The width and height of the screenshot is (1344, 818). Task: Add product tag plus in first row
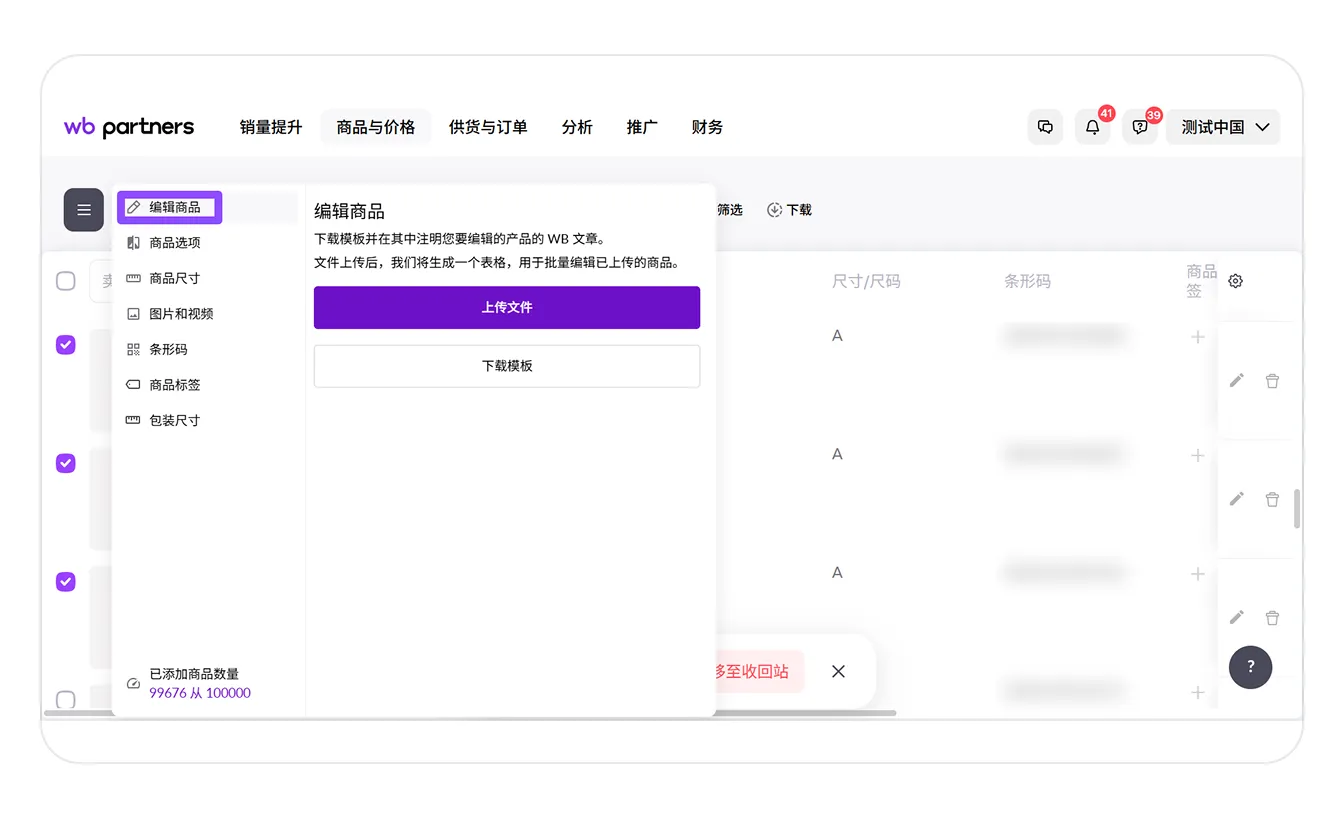coord(1197,337)
